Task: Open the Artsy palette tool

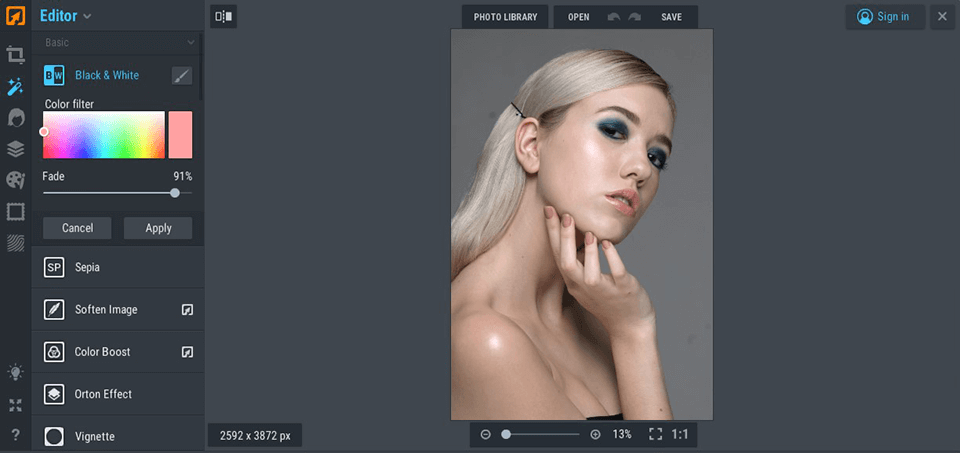Action: coord(15,180)
